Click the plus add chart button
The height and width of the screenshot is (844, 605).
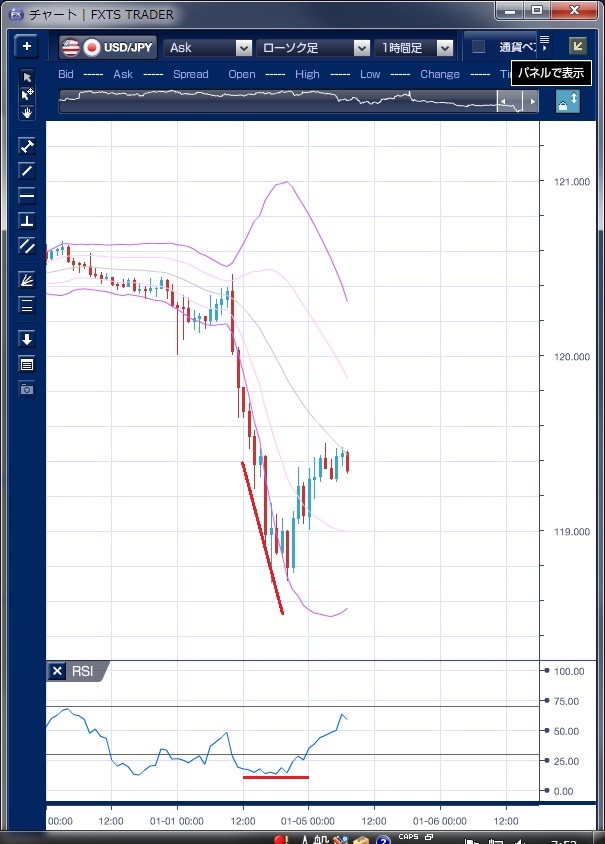point(27,47)
